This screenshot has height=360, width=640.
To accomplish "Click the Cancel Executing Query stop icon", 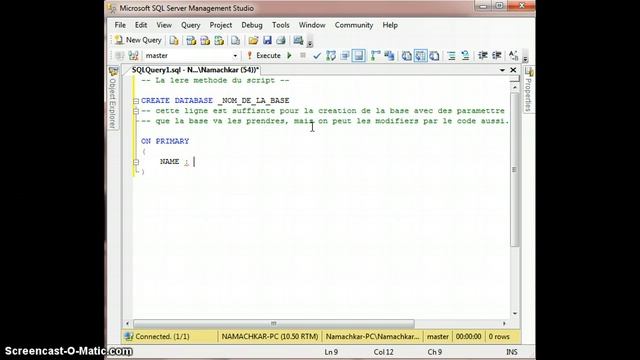I will [x=303, y=56].
